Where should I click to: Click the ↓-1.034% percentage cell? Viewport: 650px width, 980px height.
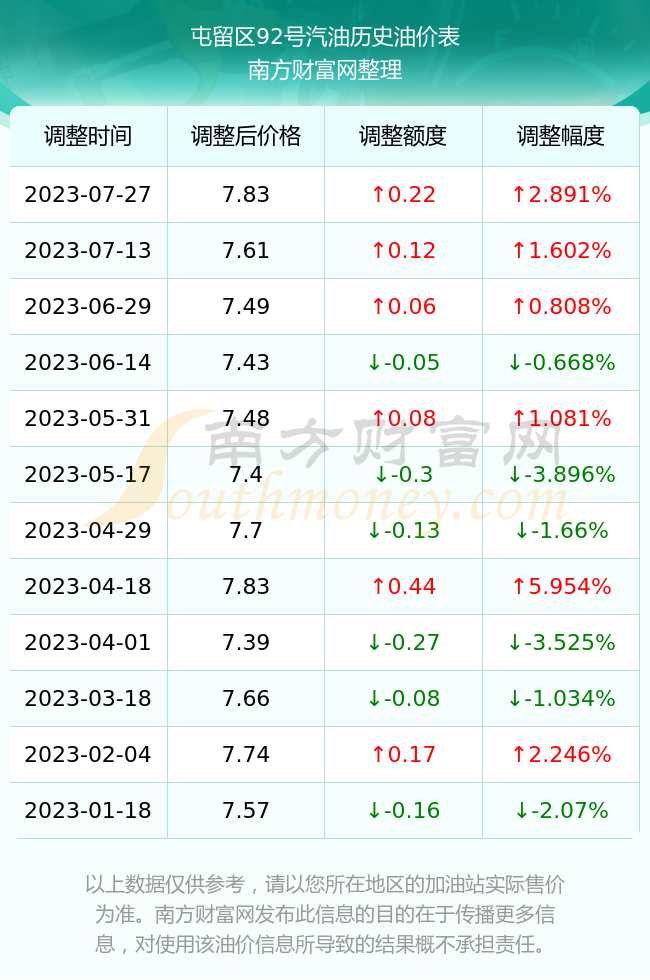[561, 698]
